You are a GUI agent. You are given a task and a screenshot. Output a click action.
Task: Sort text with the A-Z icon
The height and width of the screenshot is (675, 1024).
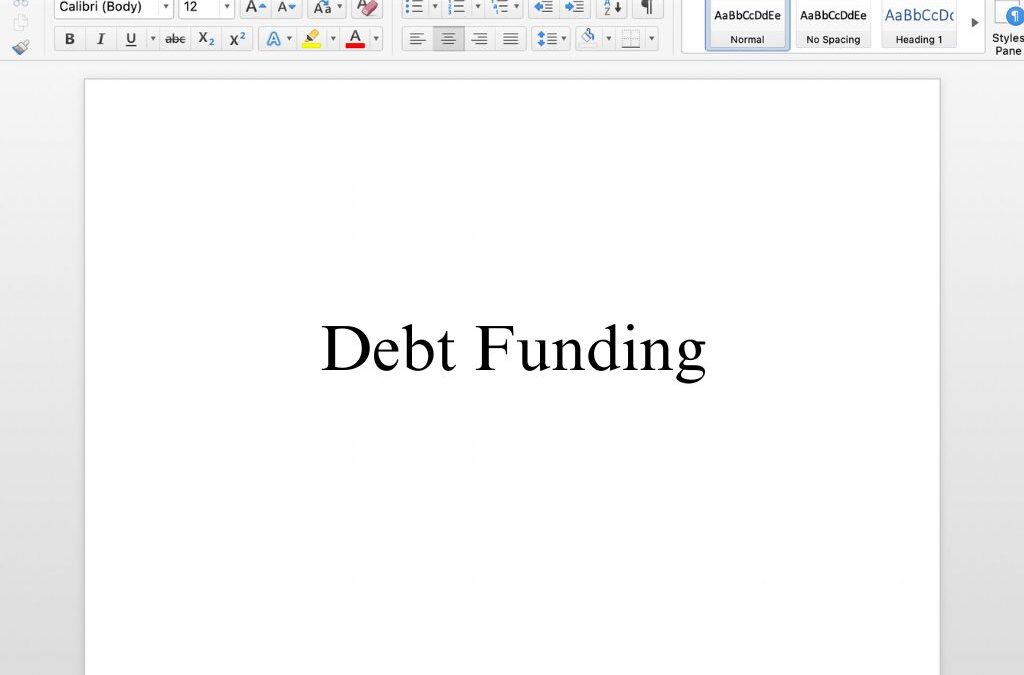612,8
